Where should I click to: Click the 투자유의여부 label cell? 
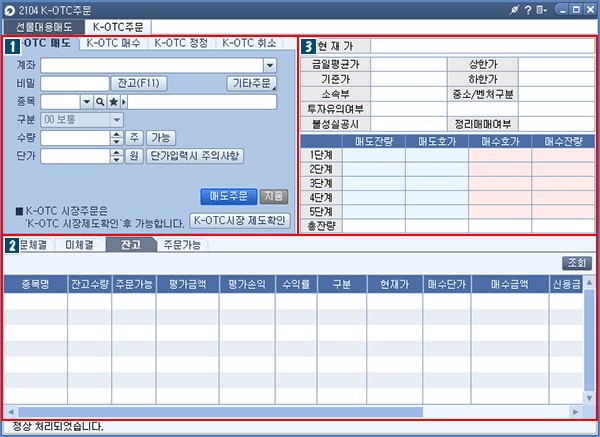point(335,109)
